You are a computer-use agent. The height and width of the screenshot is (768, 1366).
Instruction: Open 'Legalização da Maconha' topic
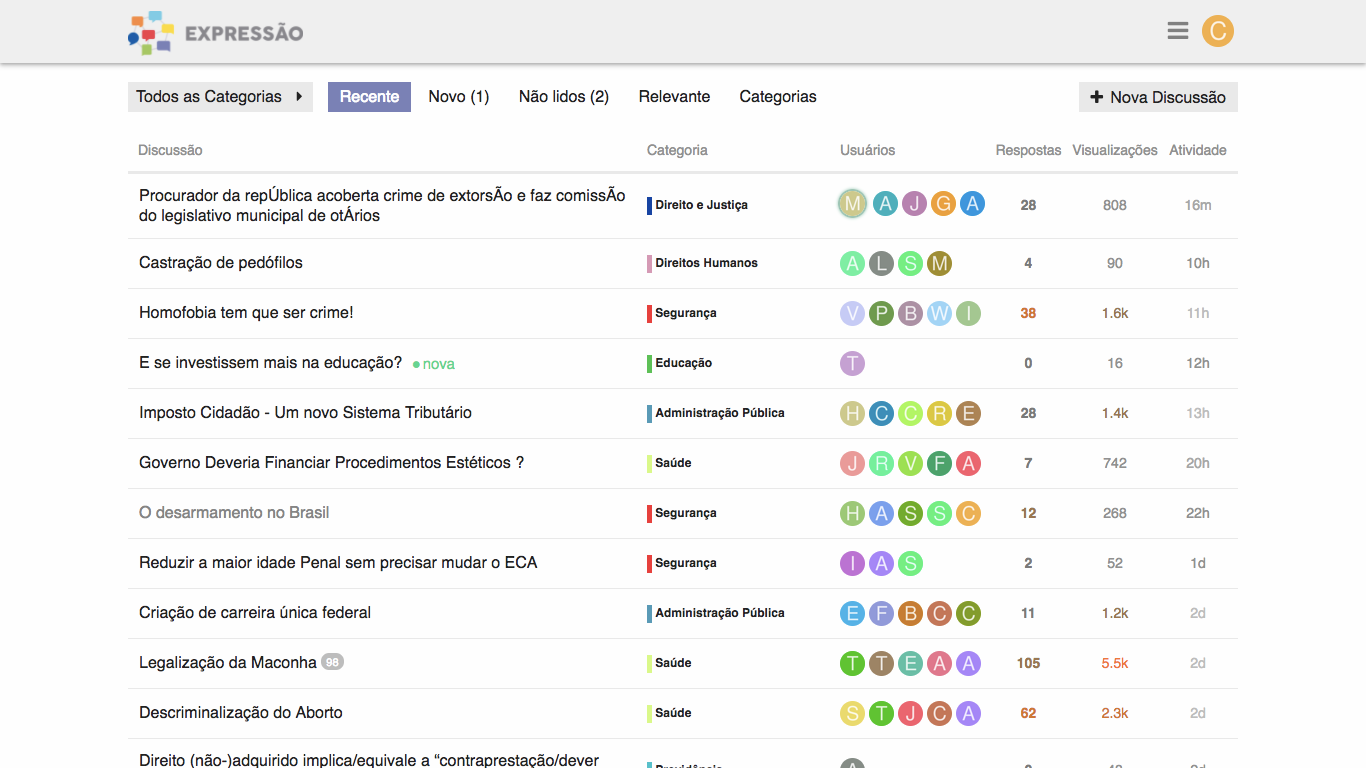tap(228, 662)
